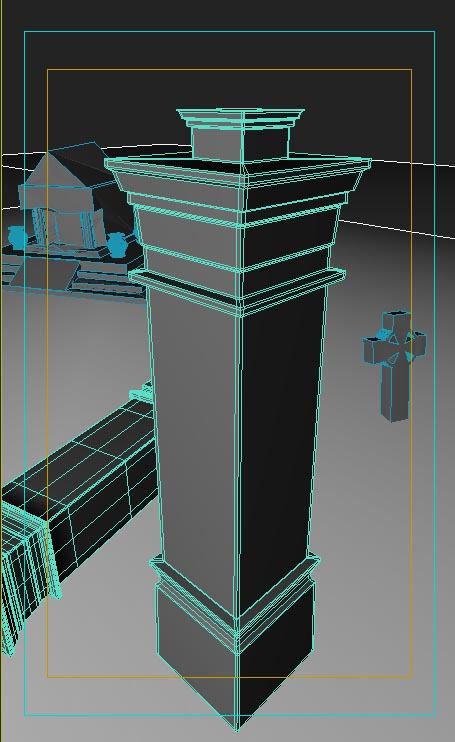Select the orange safe-frame border line
The width and height of the screenshot is (455, 742).
[x=229, y=70]
